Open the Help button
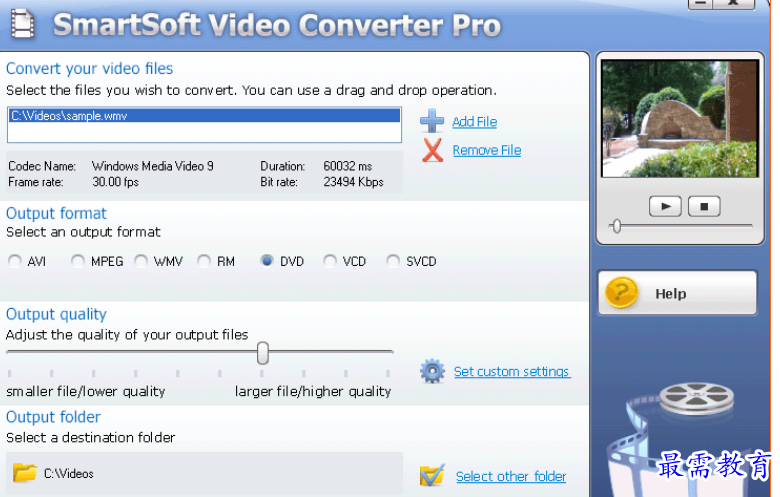This screenshot has height=497, width=780. [677, 293]
